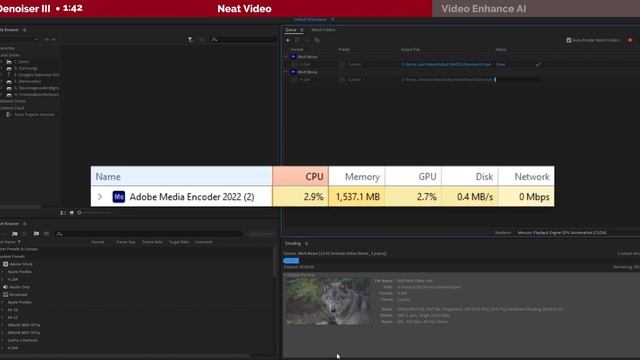Click the ingest icon beside the filter funnel
This screenshot has width=640, height=360.
(x=201, y=40)
